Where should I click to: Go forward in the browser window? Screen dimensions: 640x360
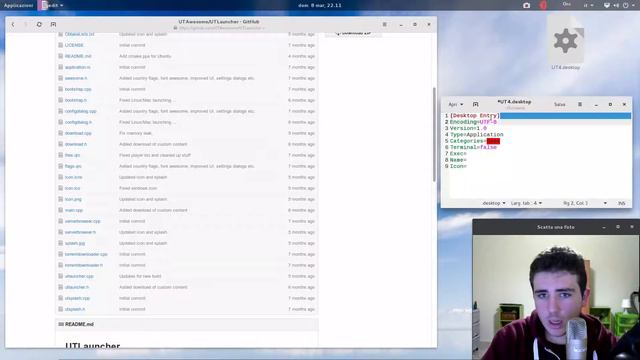(26, 24)
